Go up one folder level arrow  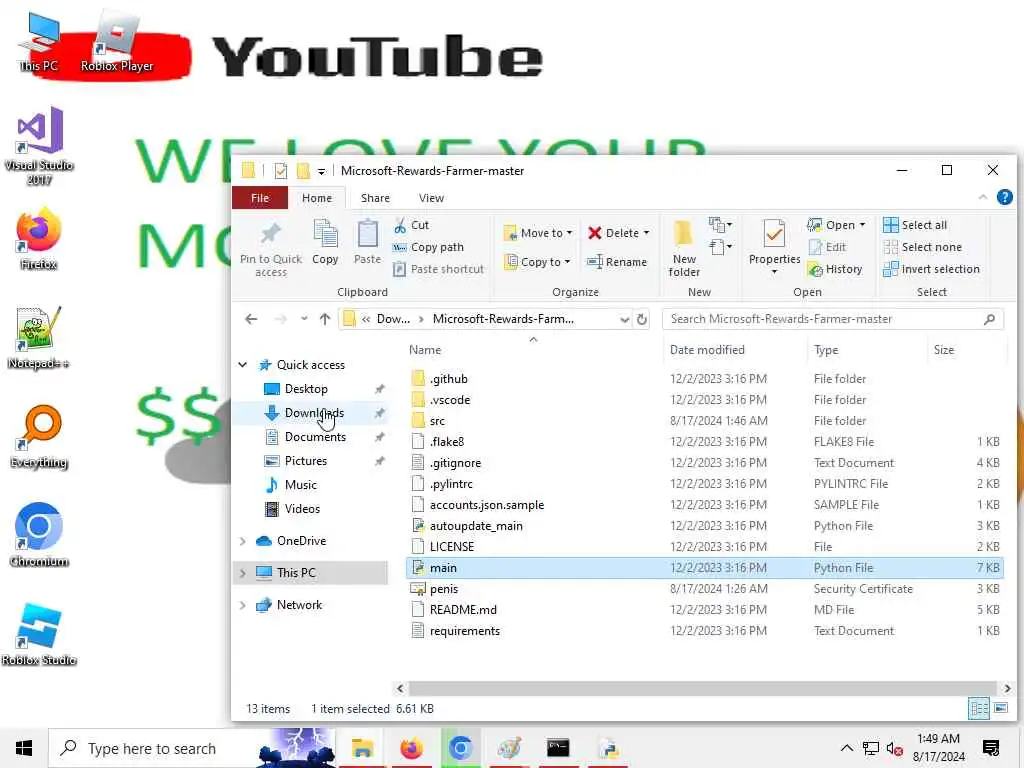click(x=325, y=319)
